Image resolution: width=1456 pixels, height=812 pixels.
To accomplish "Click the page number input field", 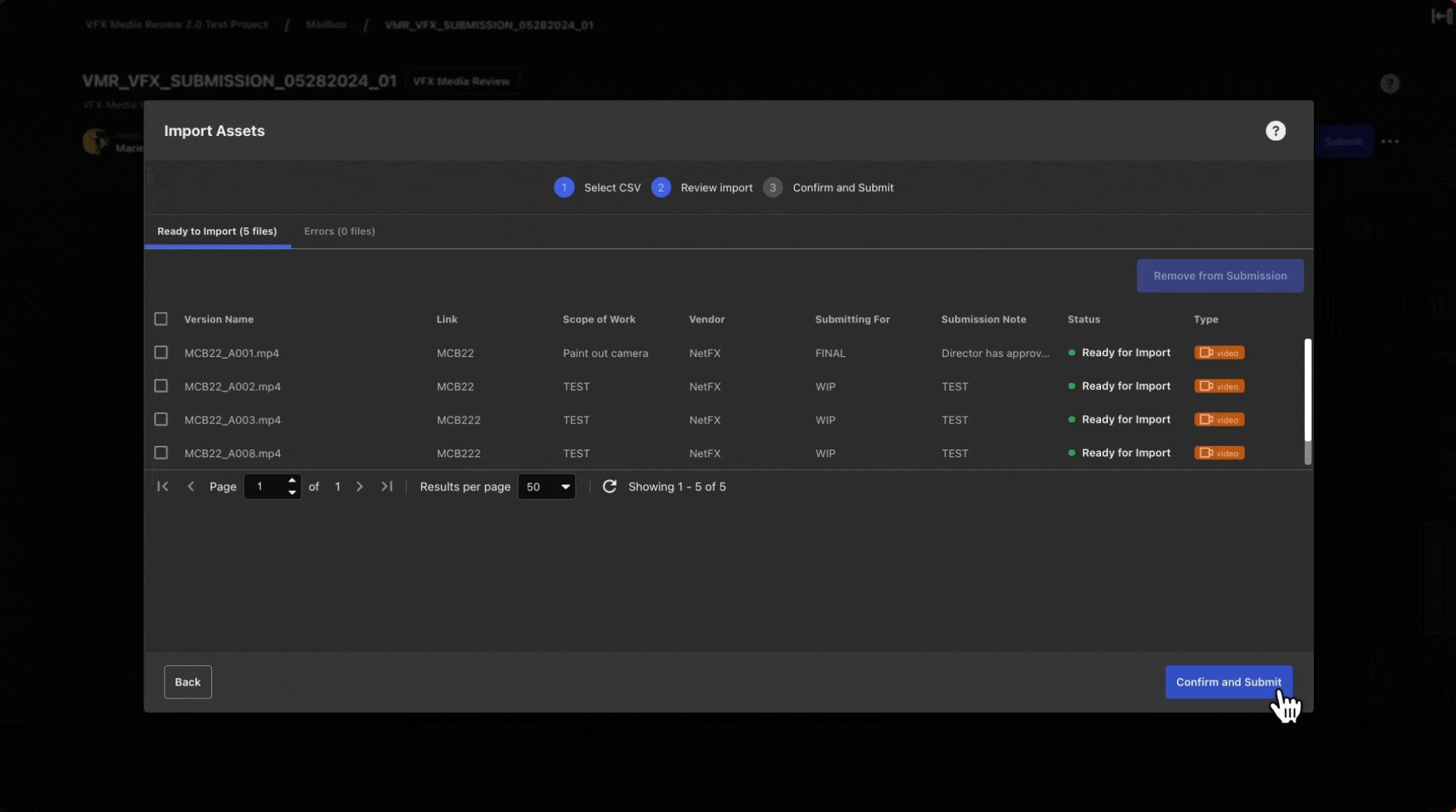I will click(265, 486).
